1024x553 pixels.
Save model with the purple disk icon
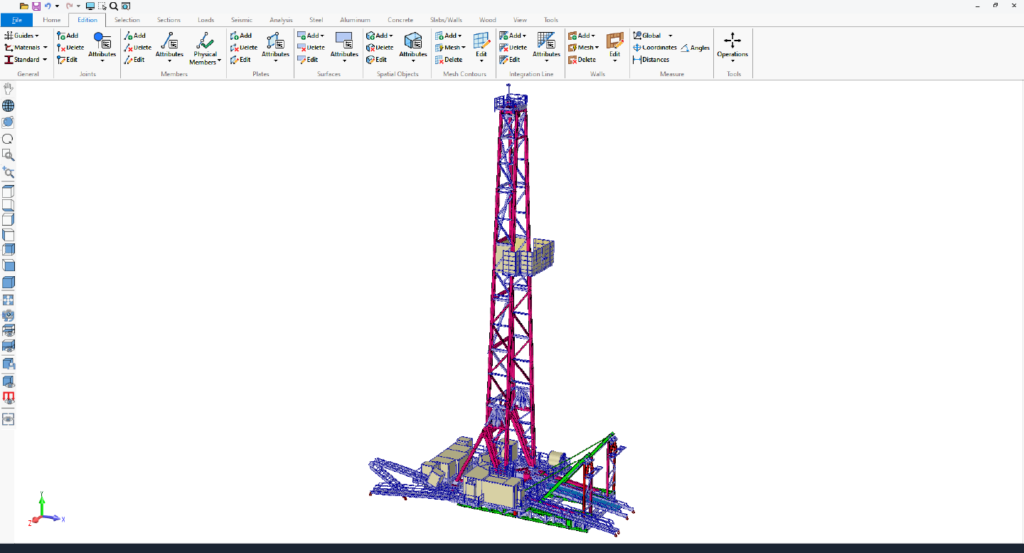36,6
